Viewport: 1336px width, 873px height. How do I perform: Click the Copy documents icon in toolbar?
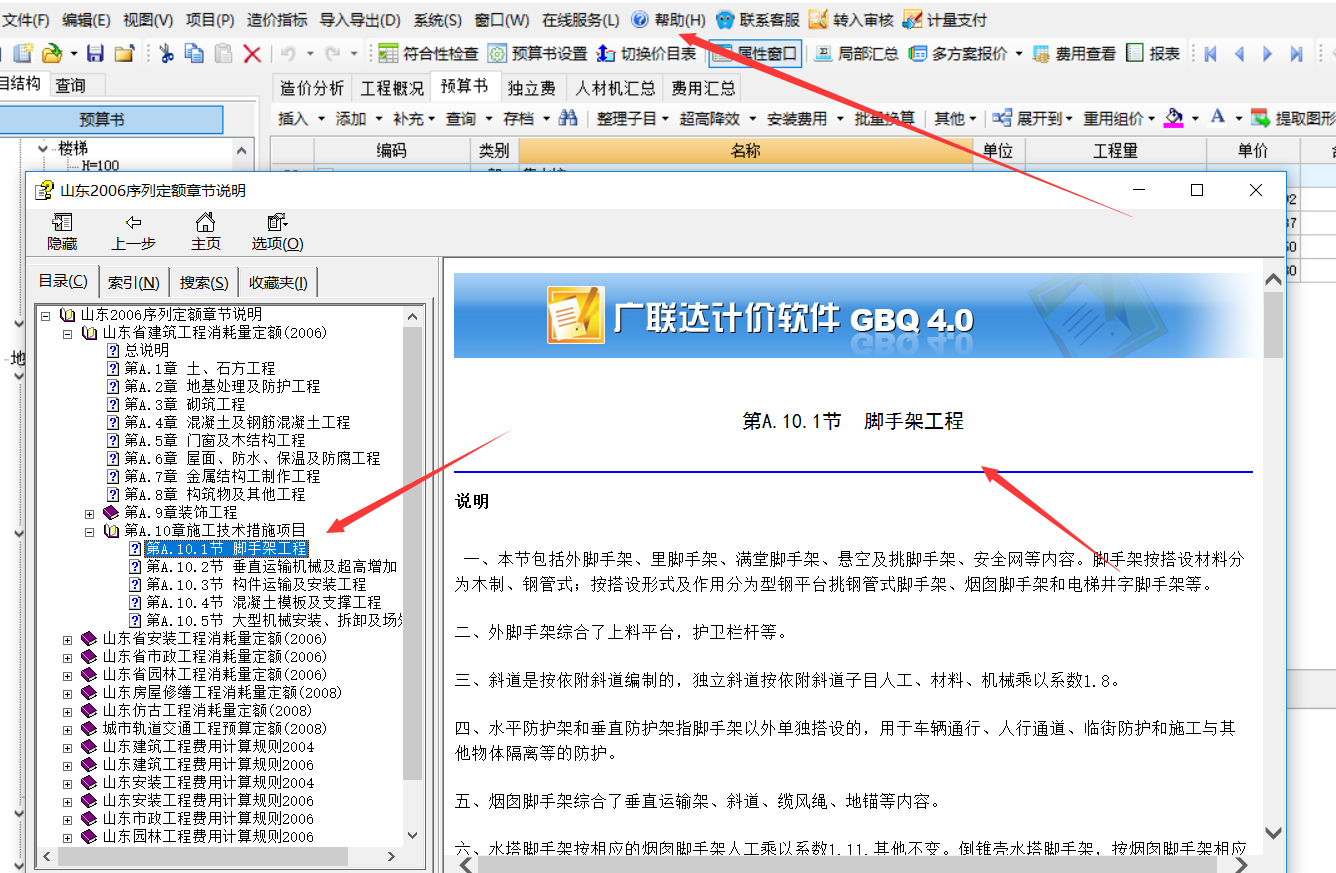click(195, 54)
